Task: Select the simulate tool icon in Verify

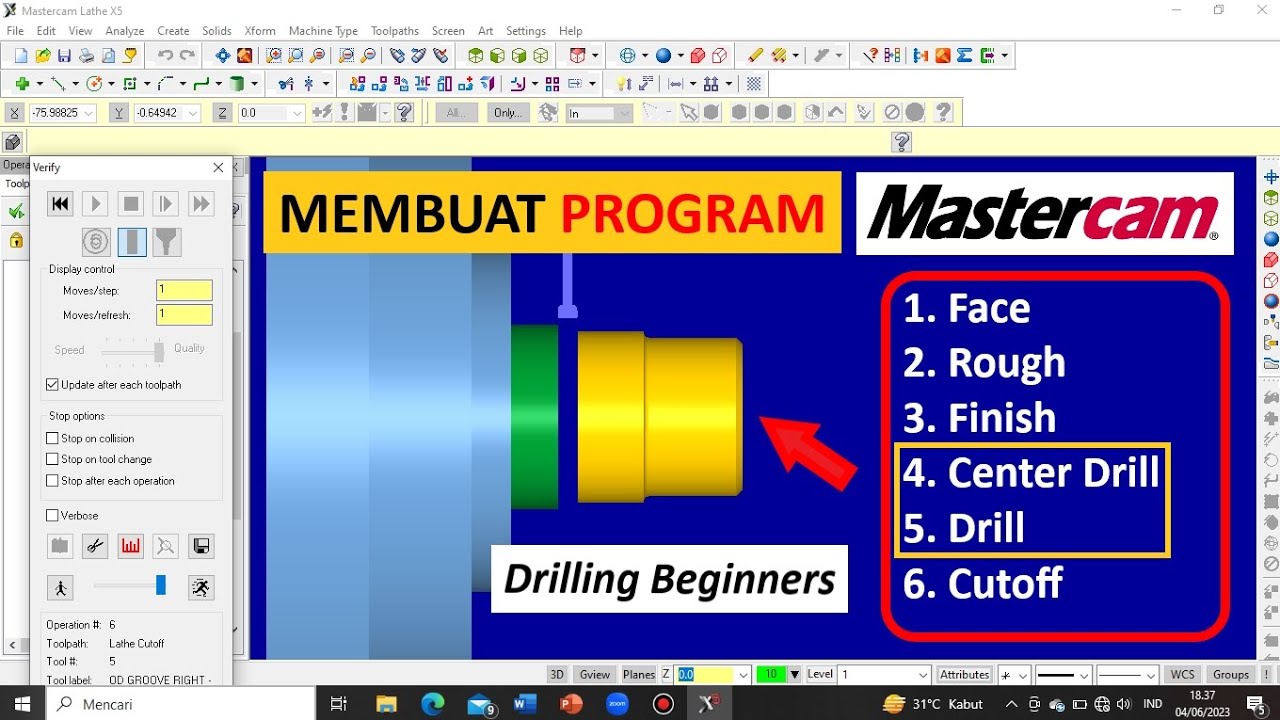Action: (x=131, y=241)
